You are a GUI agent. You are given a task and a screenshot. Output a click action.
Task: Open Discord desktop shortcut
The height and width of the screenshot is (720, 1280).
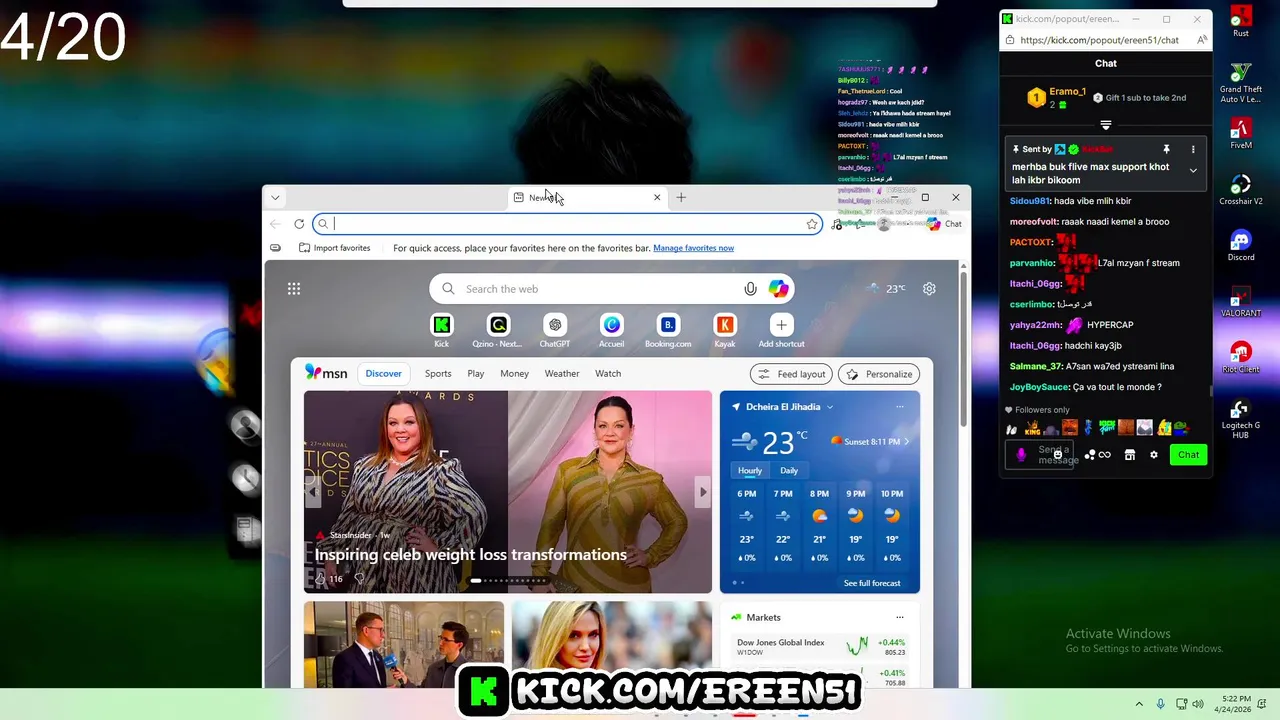(x=1241, y=245)
